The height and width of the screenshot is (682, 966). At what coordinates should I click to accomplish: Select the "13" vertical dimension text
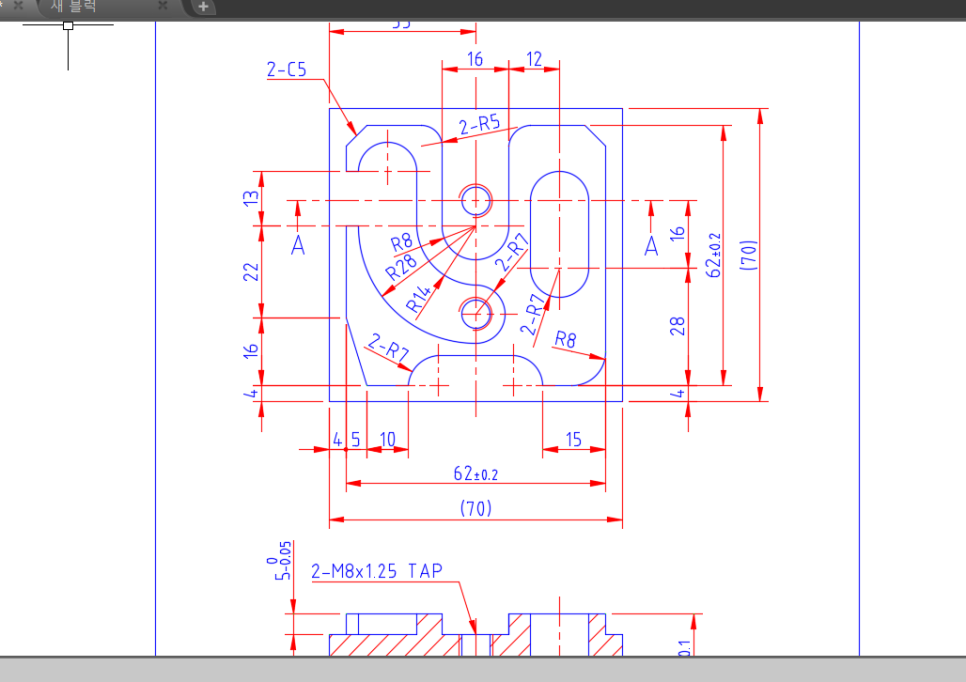coord(251,198)
